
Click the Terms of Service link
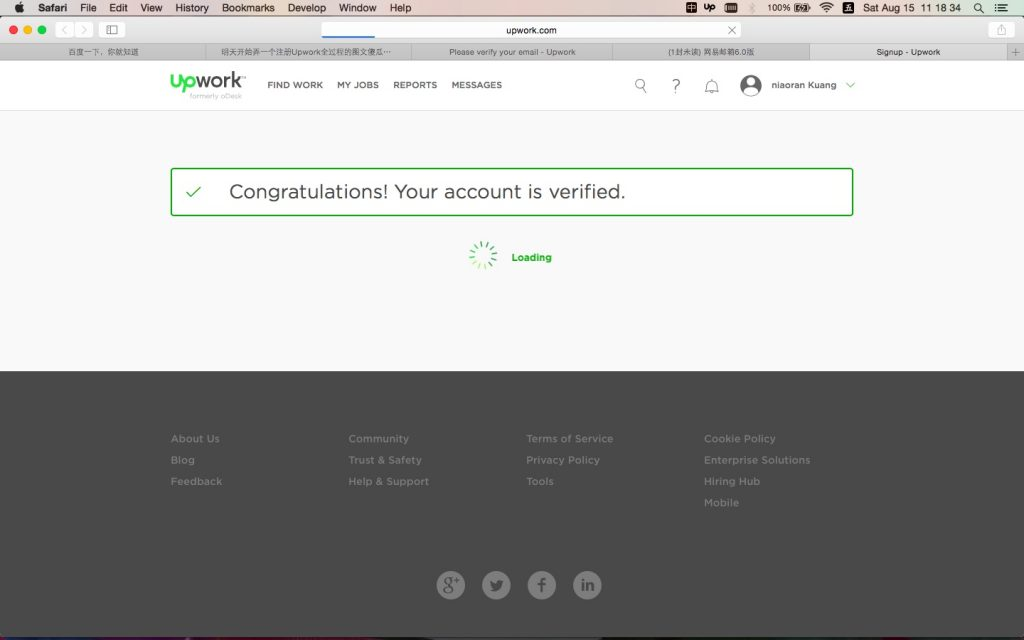click(569, 438)
